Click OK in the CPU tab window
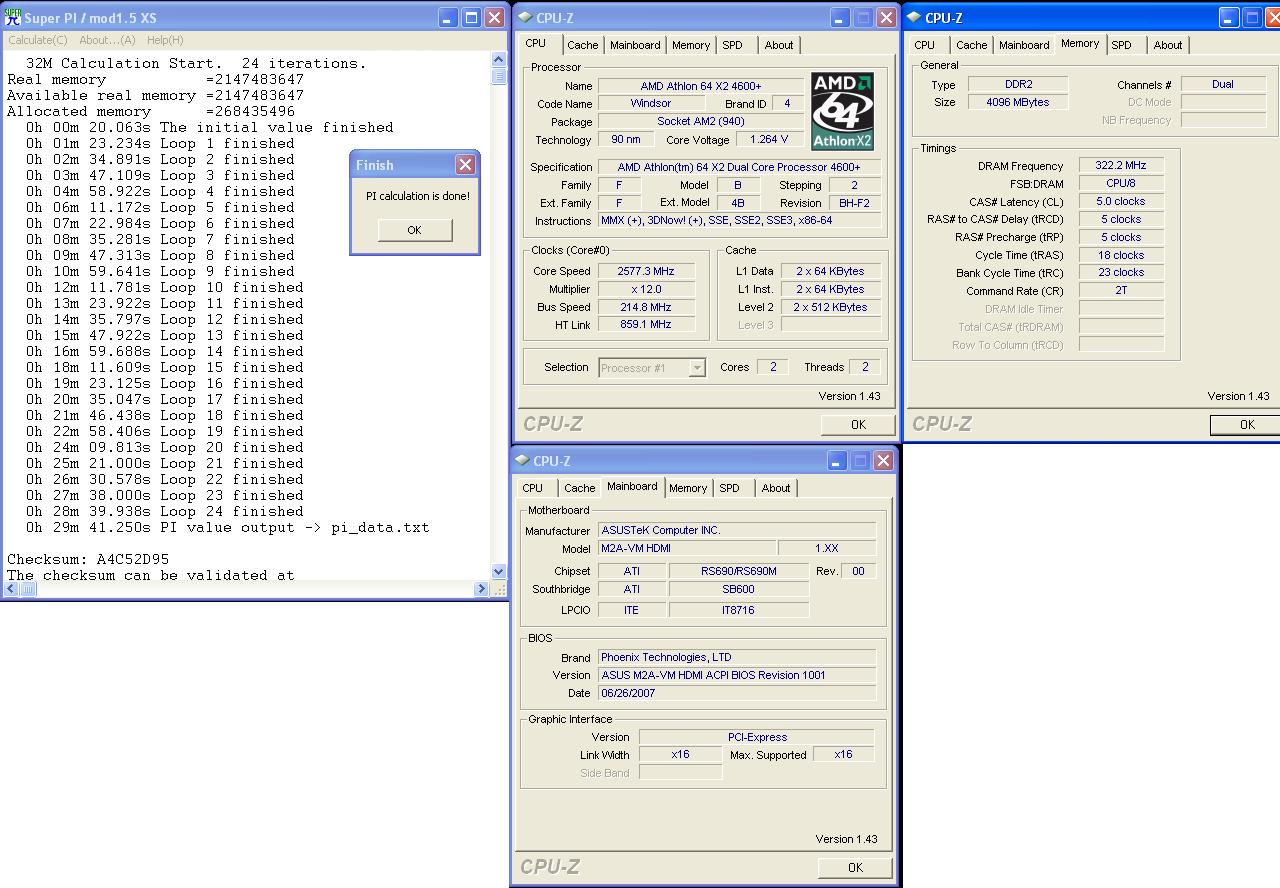 858,424
